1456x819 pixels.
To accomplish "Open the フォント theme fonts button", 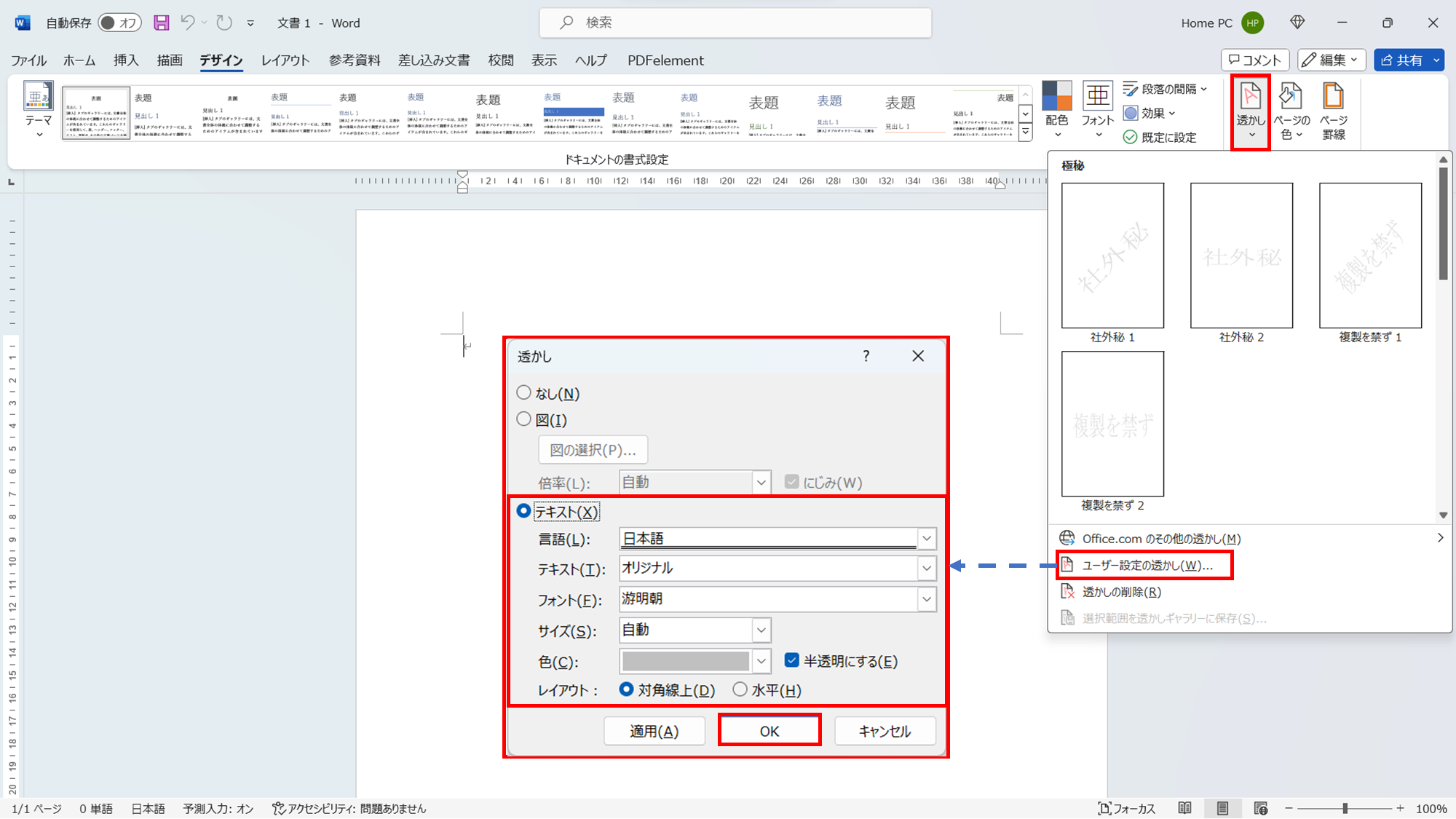I will (1098, 111).
